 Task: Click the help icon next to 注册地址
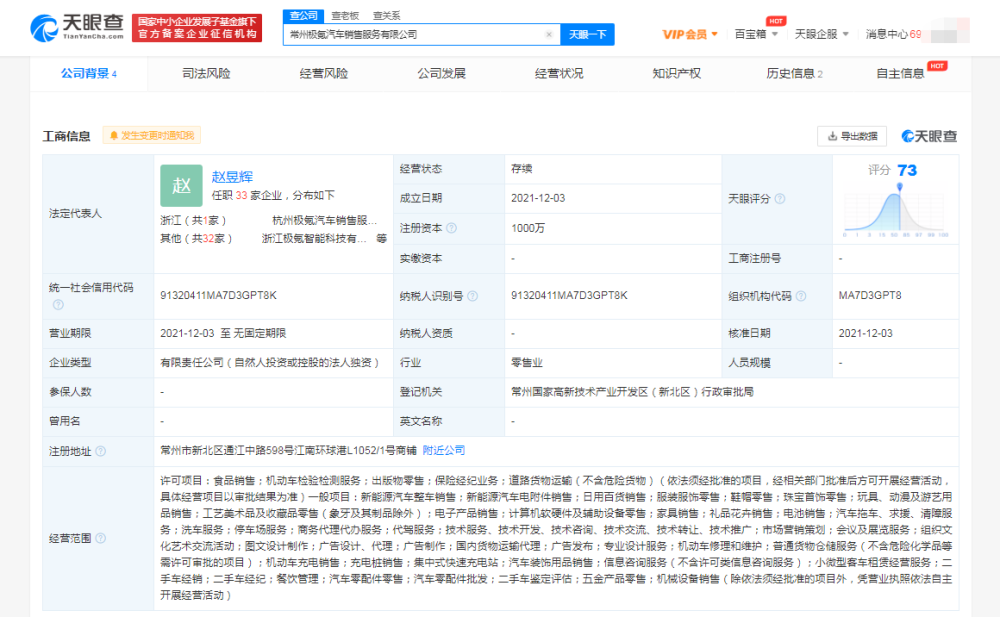point(100,451)
